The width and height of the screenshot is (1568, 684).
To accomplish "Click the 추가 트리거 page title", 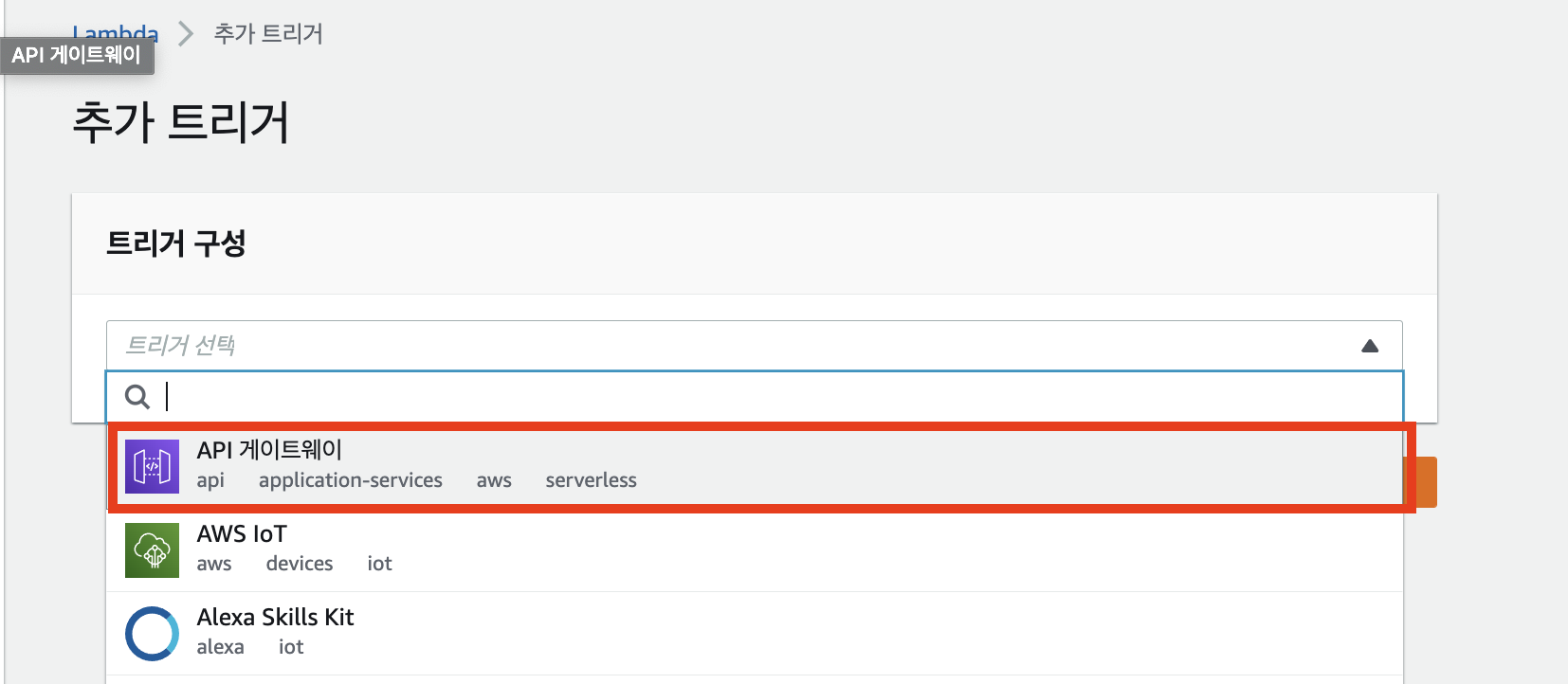I will [181, 123].
